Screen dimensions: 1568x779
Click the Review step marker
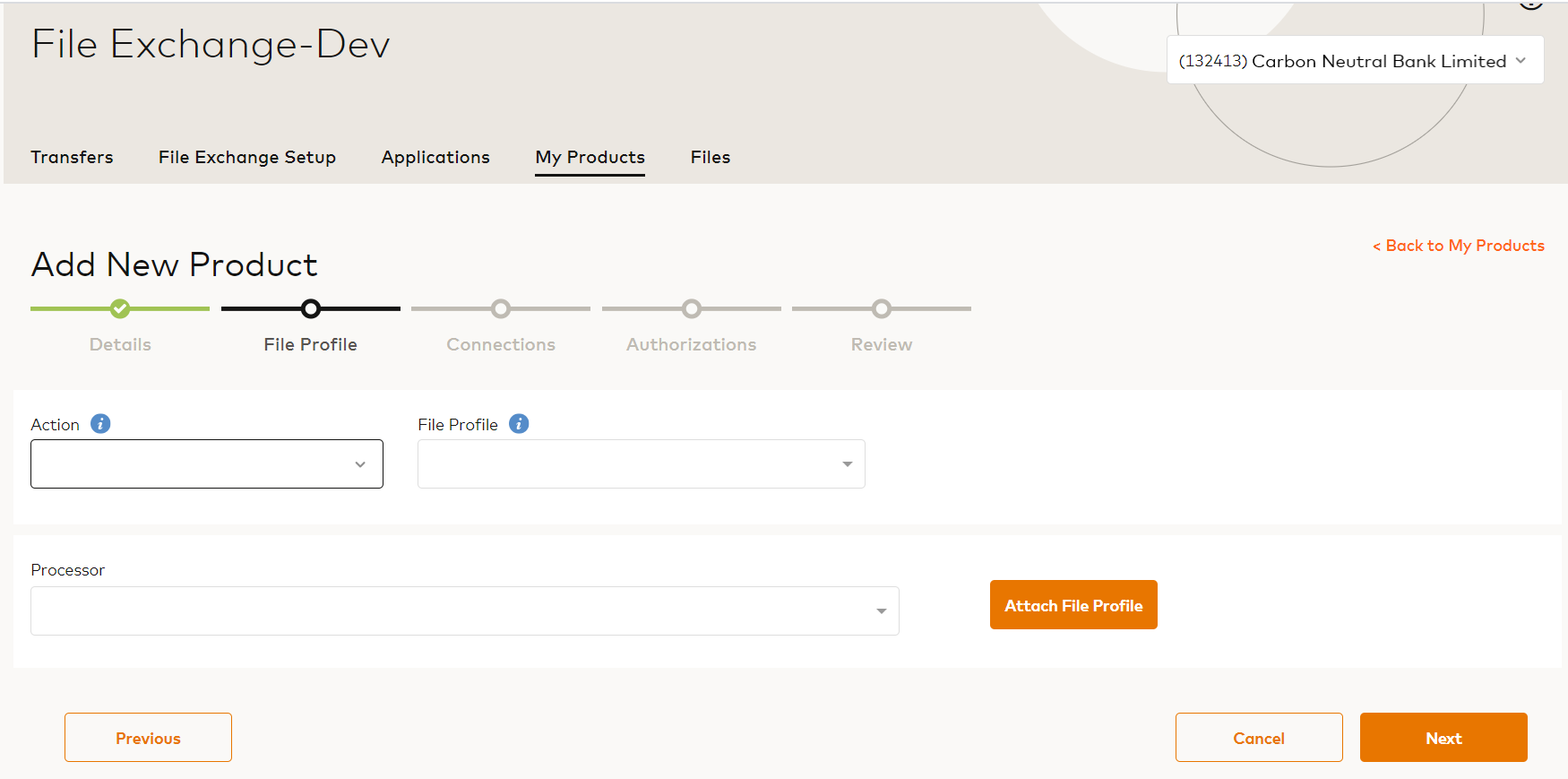[x=882, y=308]
